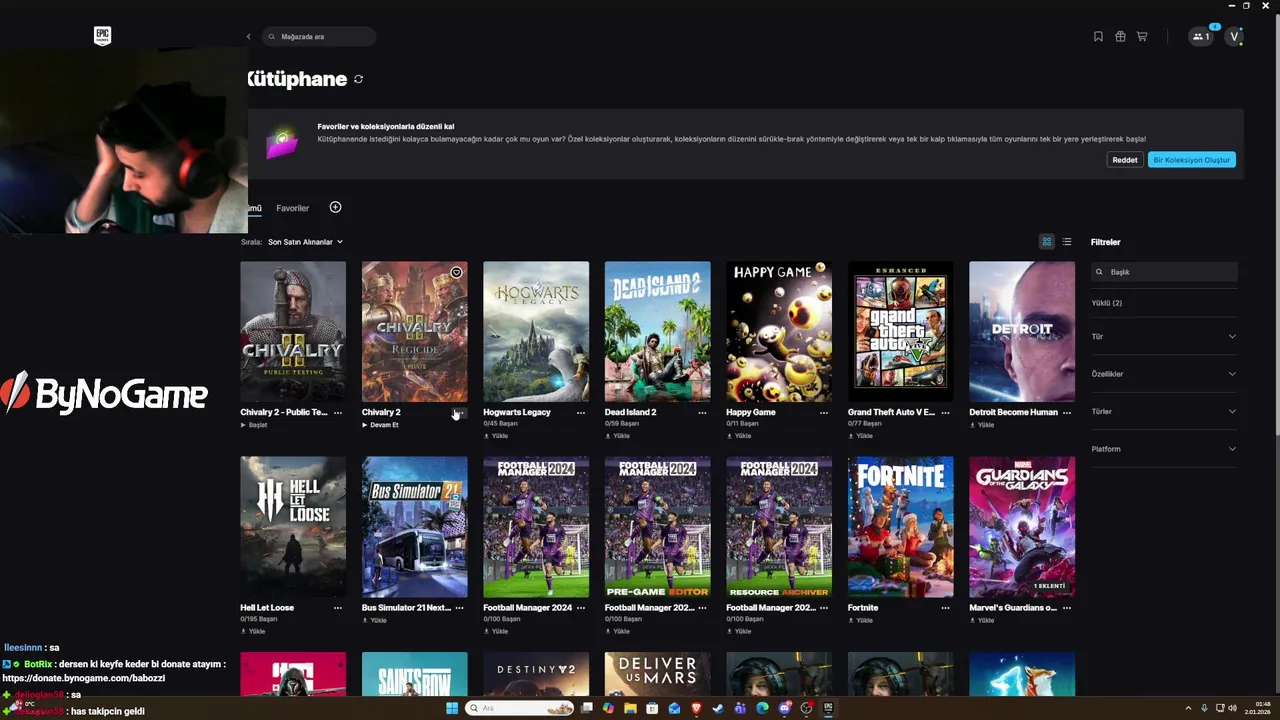Open Microsoft Edge from the taskbar
Screen dimensions: 1280x720
[x=762, y=708]
